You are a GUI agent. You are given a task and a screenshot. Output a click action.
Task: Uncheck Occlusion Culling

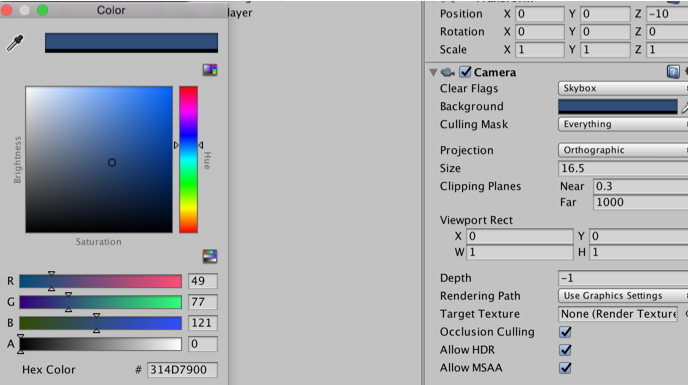pyautogui.click(x=565, y=332)
